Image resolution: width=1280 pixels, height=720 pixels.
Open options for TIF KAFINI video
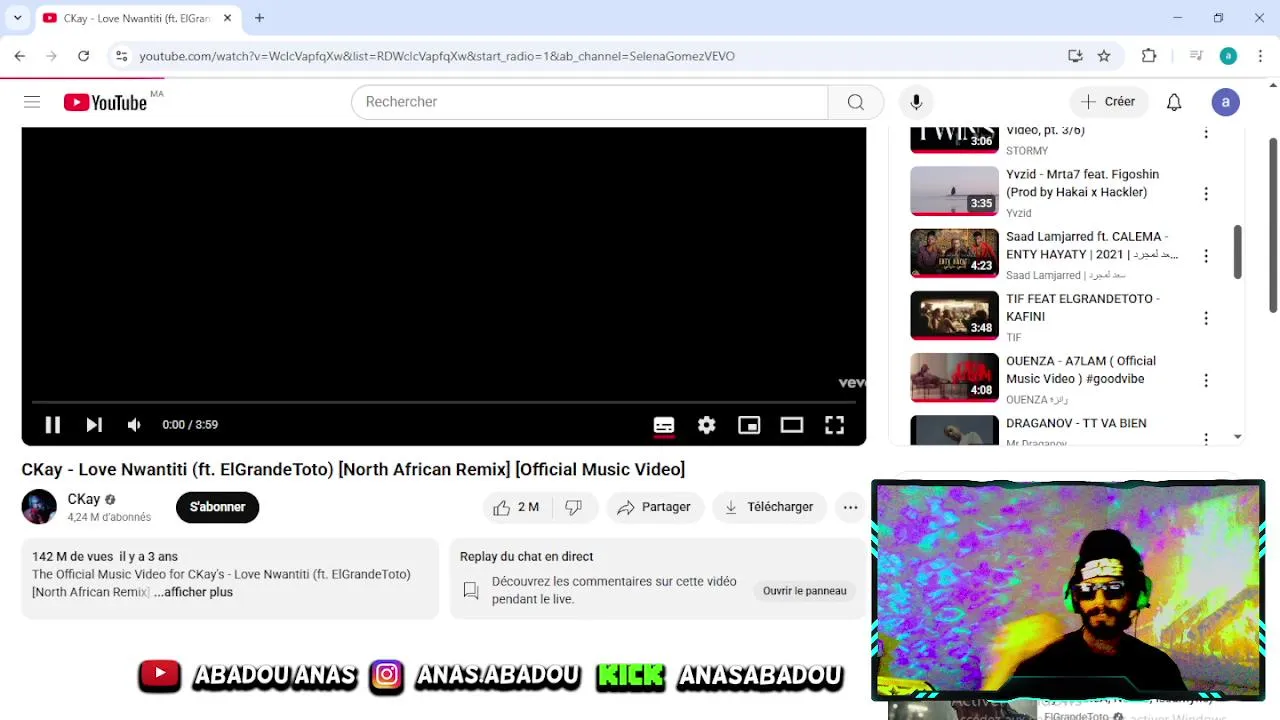[1206, 318]
